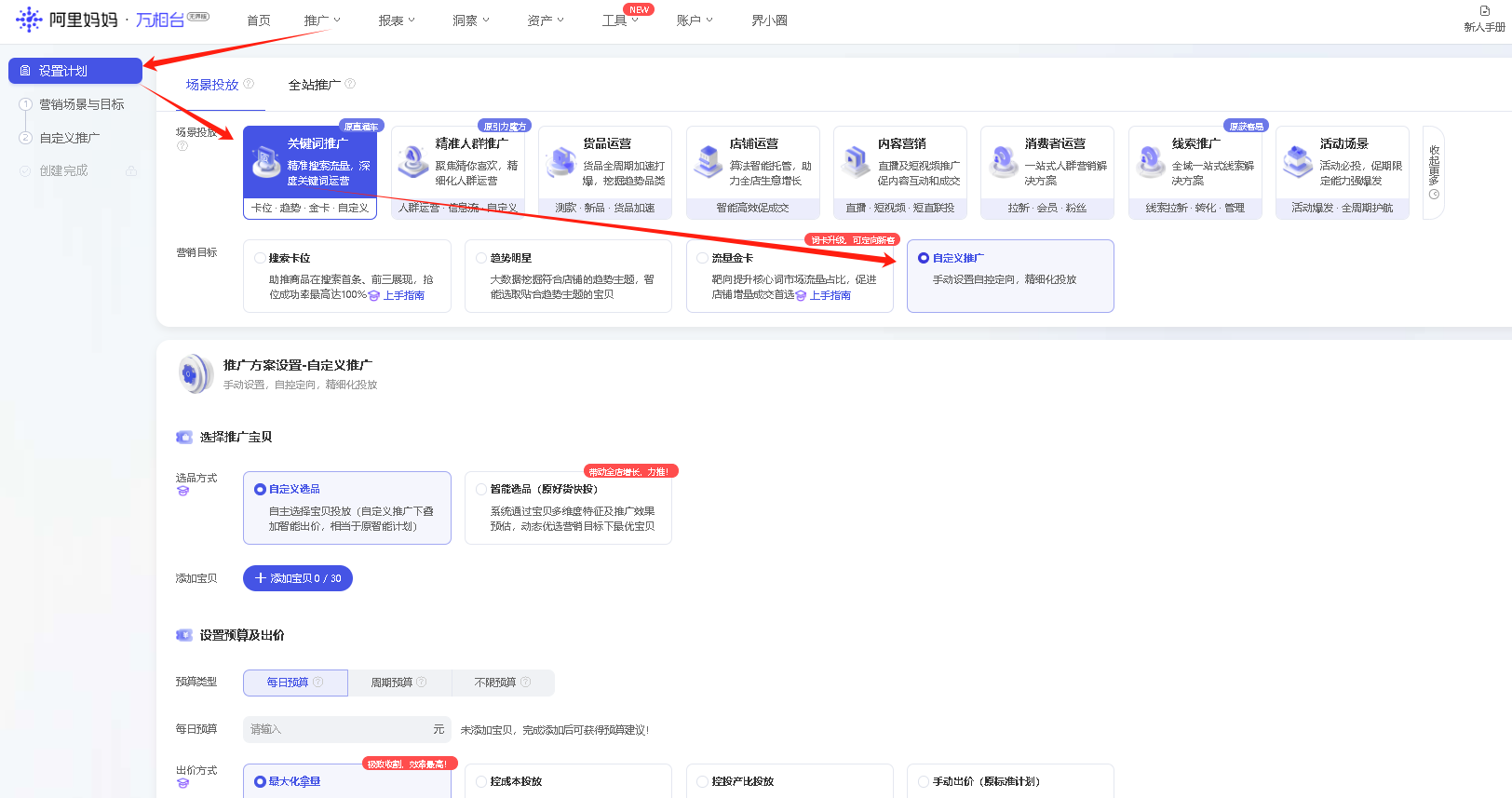Image resolution: width=1512 pixels, height=798 pixels.
Task: Go to 自定义推广 step in sidebar
Action: (69, 138)
